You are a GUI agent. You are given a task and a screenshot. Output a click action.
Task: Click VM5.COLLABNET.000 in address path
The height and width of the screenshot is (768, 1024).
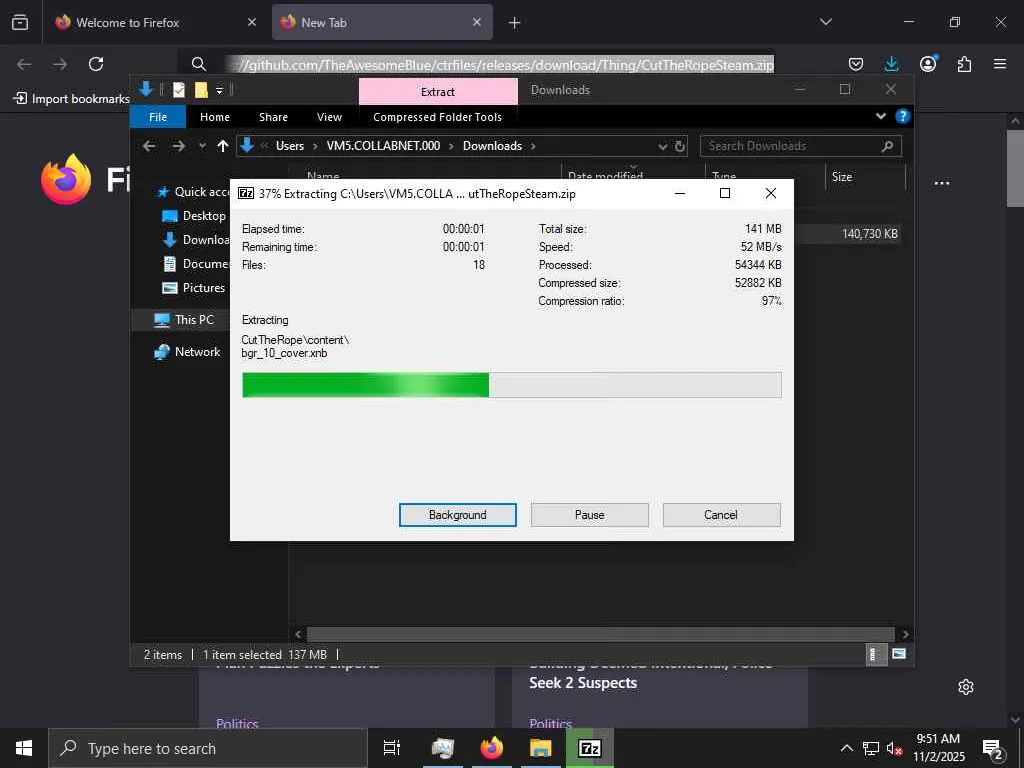point(383,146)
